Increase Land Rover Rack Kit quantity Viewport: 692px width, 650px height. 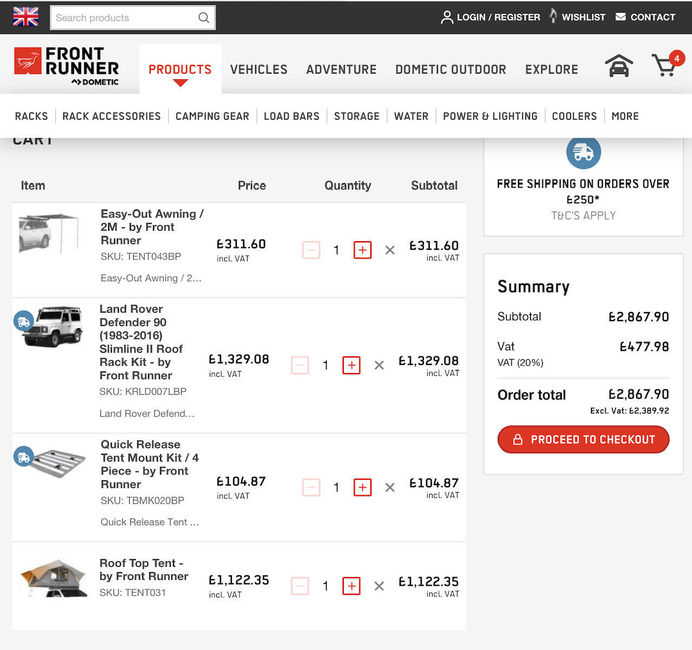351,366
